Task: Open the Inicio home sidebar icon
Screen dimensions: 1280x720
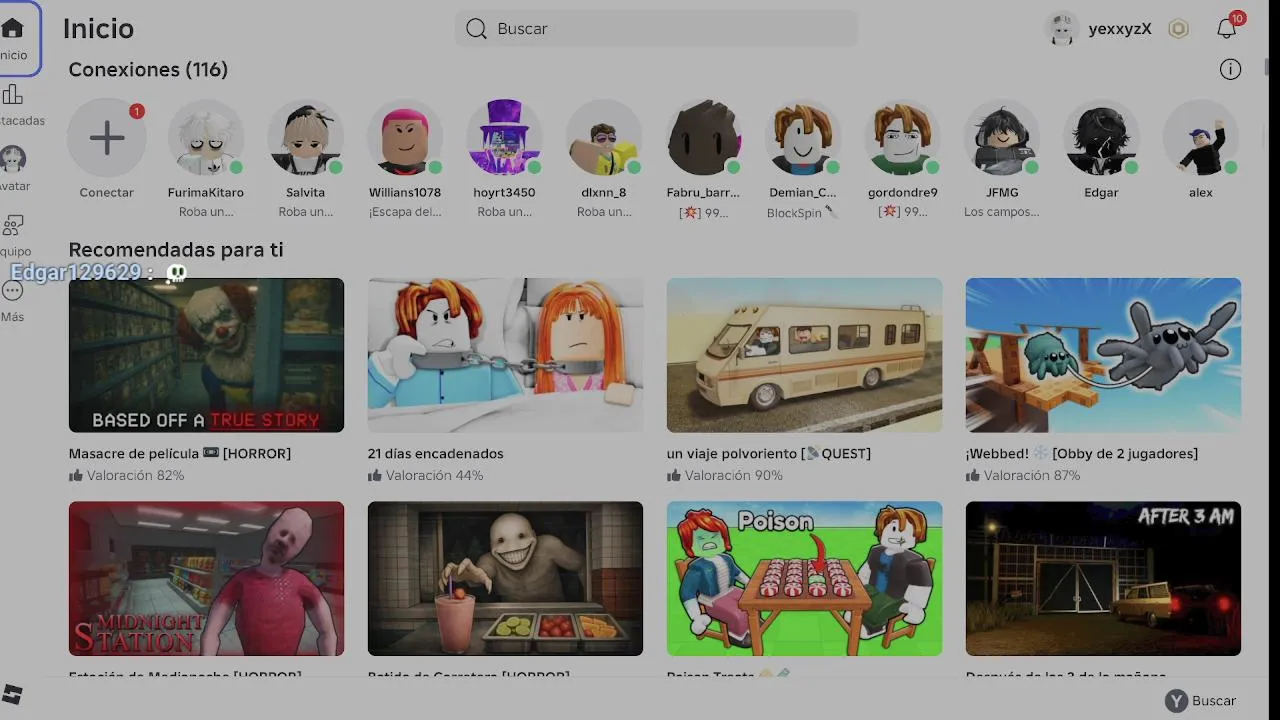Action: (x=13, y=29)
